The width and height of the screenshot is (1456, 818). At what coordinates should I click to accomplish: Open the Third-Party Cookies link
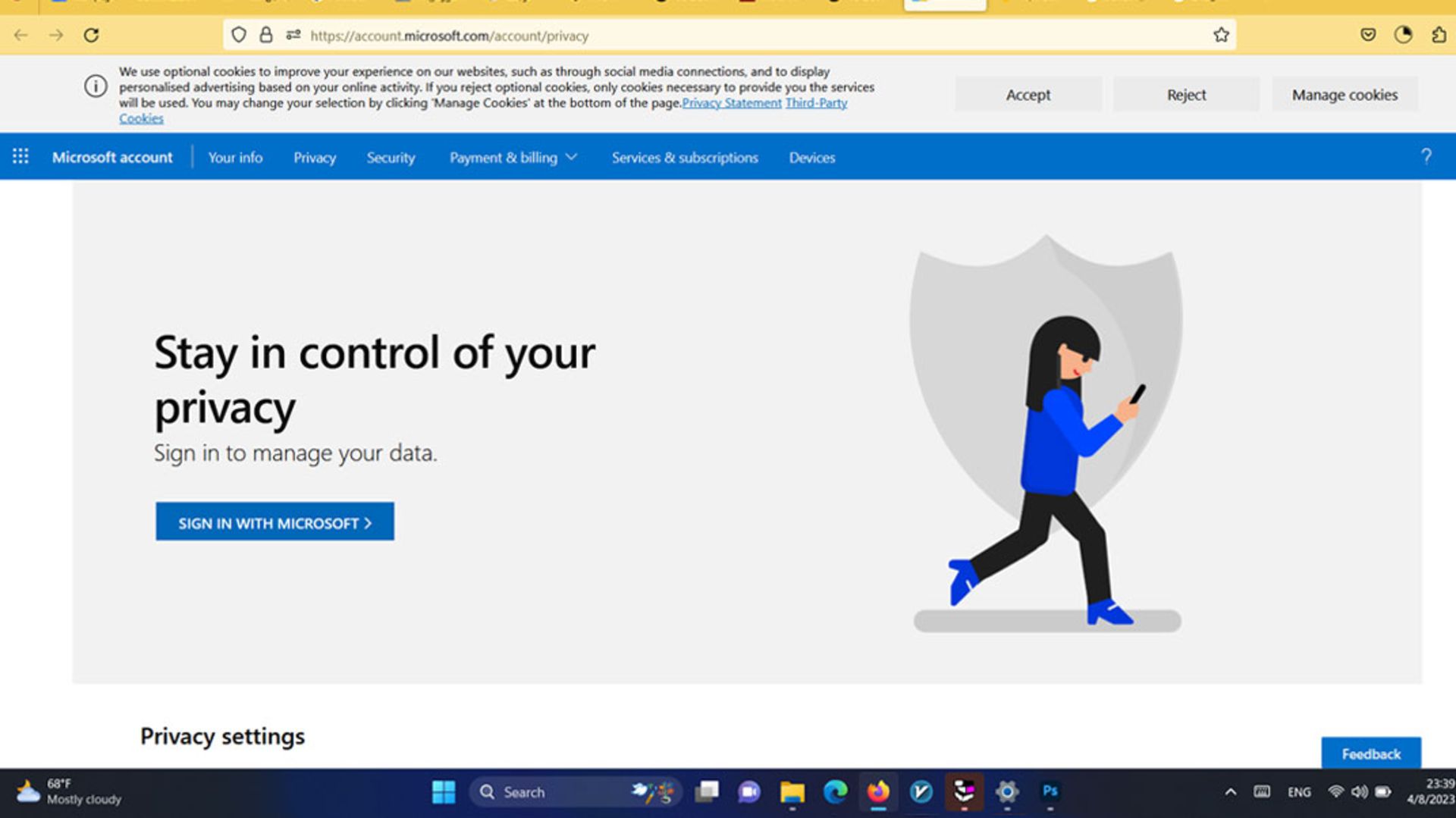816,103
